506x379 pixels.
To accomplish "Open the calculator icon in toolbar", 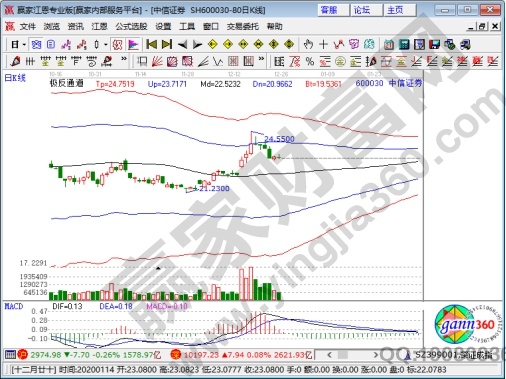I will pos(404,44).
